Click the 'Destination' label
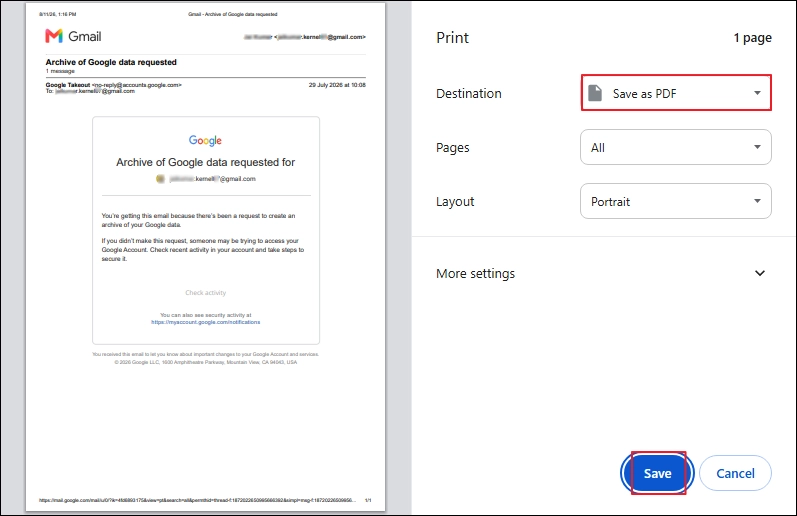The width and height of the screenshot is (797, 516). tap(469, 94)
